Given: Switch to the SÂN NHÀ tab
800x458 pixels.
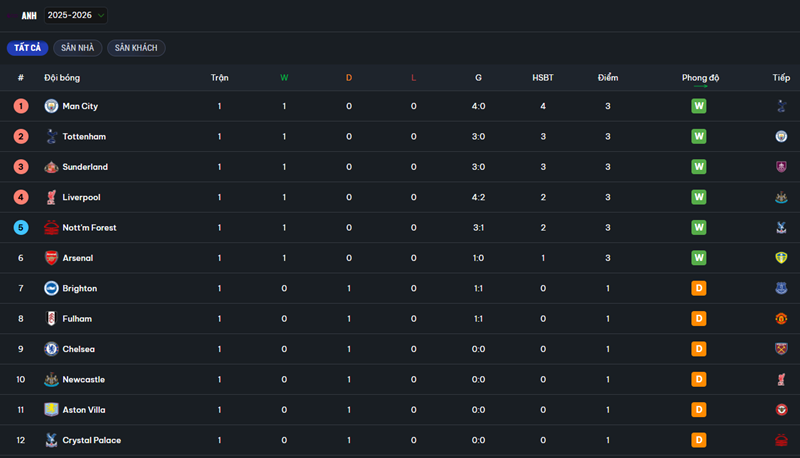Looking at the screenshot, I should tap(78, 48).
